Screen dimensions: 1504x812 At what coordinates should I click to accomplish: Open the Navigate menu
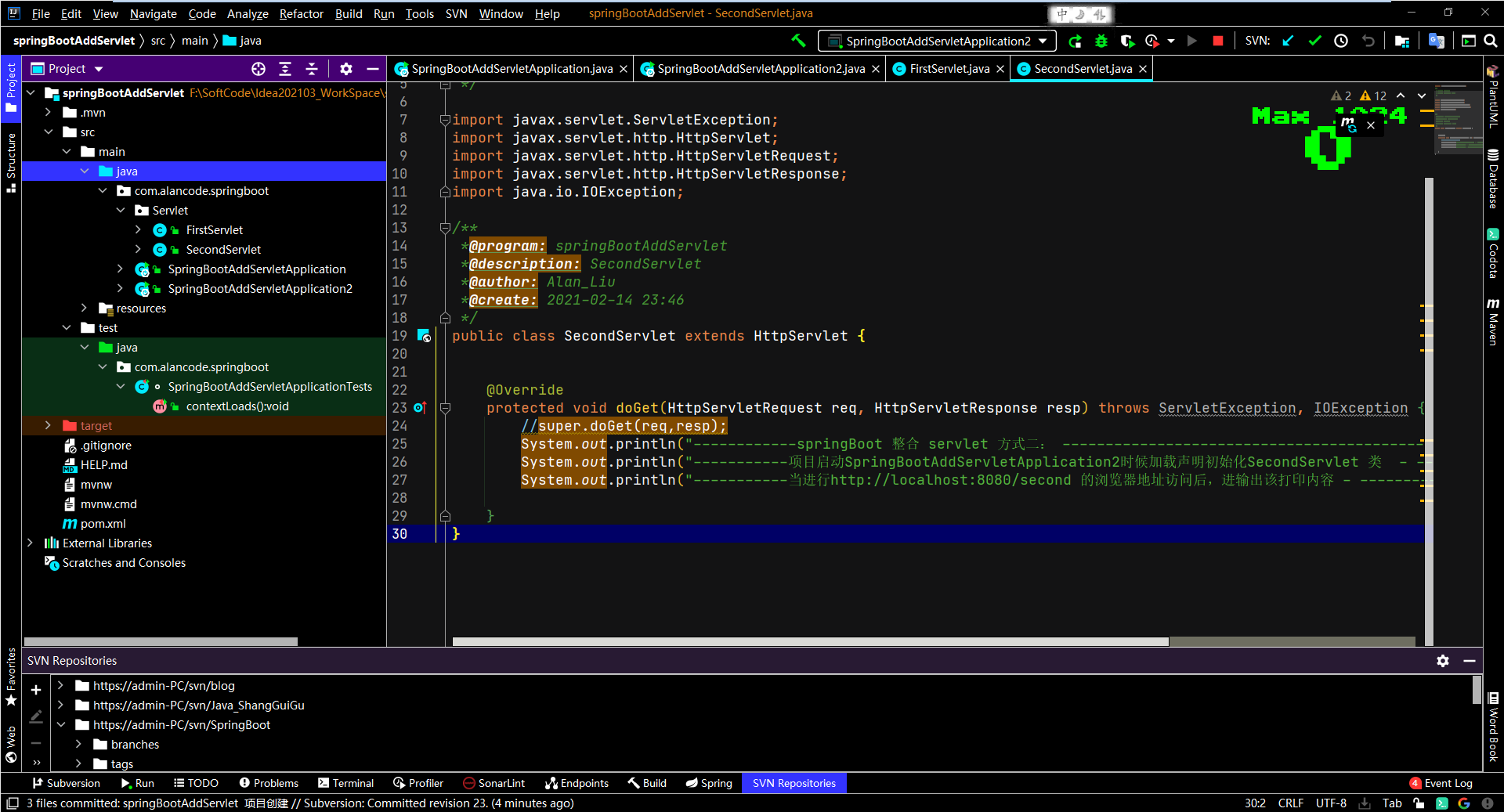pyautogui.click(x=153, y=13)
